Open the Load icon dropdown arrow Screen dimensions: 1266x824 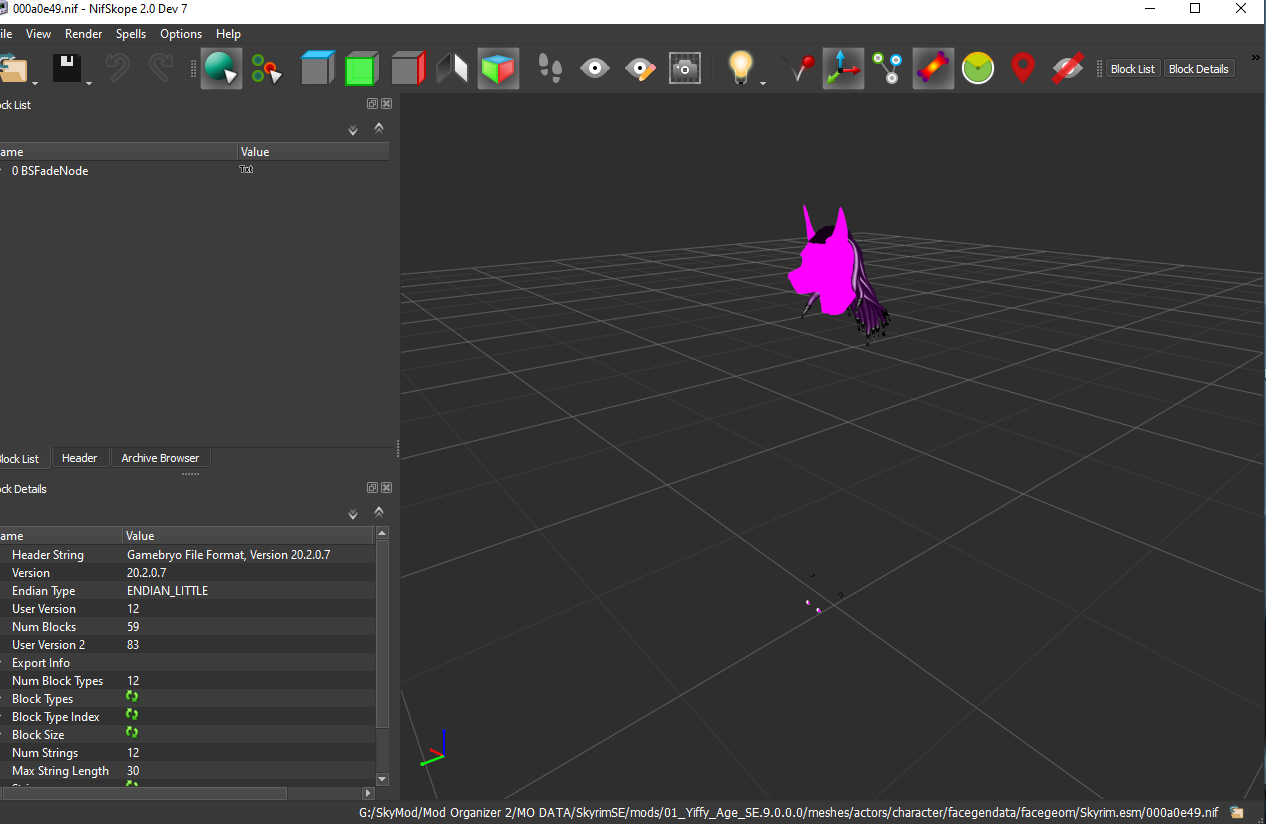[35, 82]
